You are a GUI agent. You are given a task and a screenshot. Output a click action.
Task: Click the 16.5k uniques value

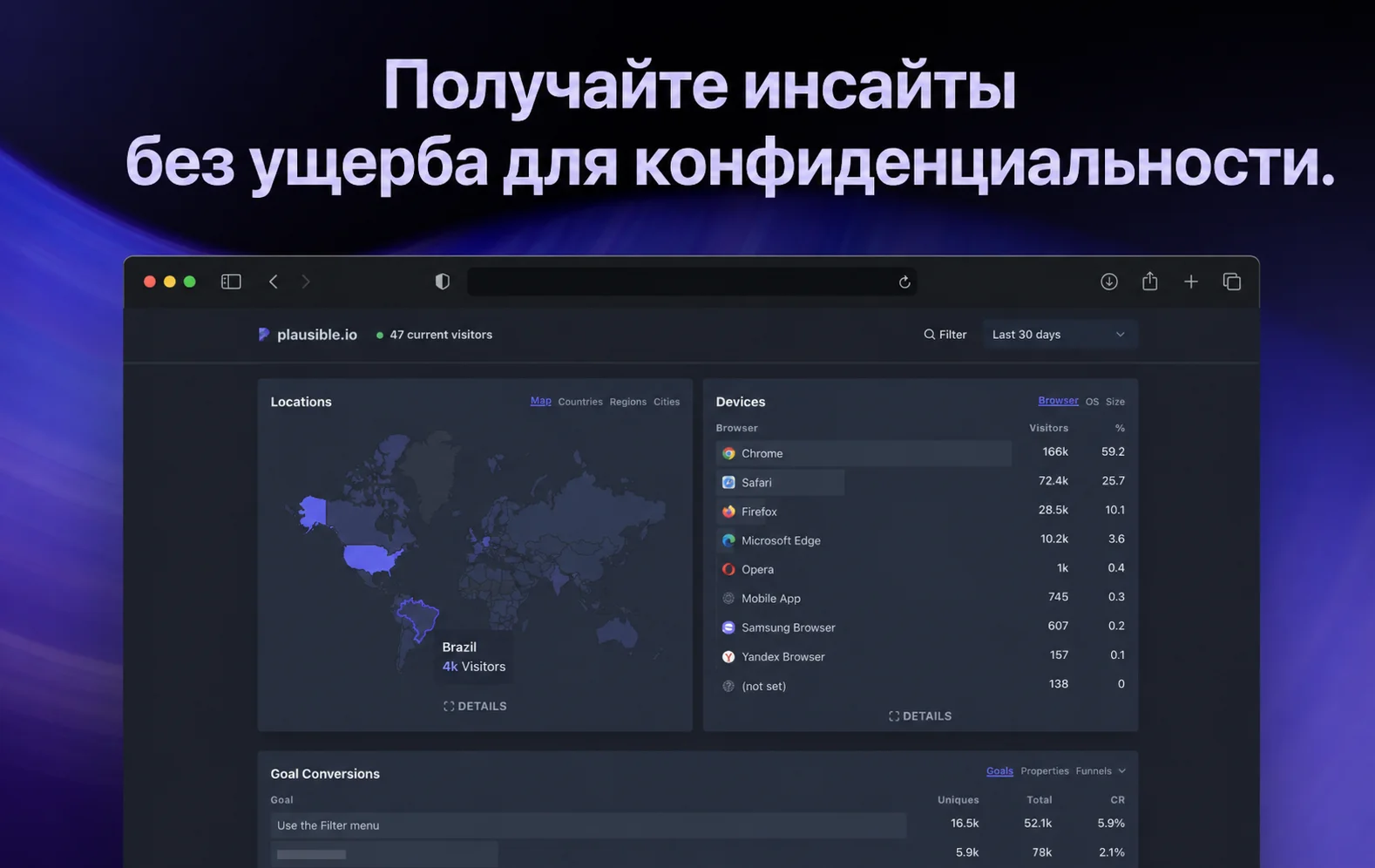(x=965, y=823)
